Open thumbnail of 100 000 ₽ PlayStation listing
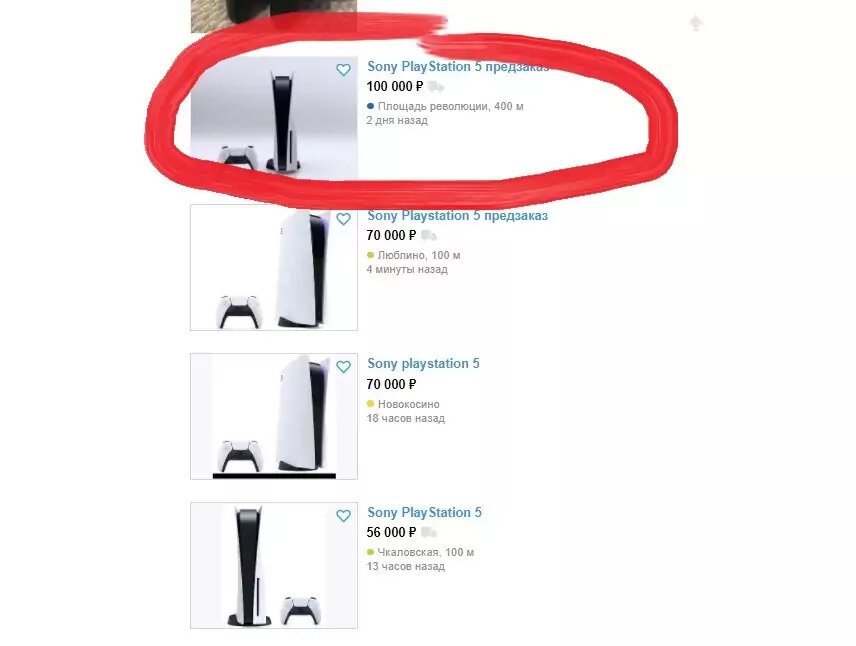The width and height of the screenshot is (856, 646). (274, 117)
